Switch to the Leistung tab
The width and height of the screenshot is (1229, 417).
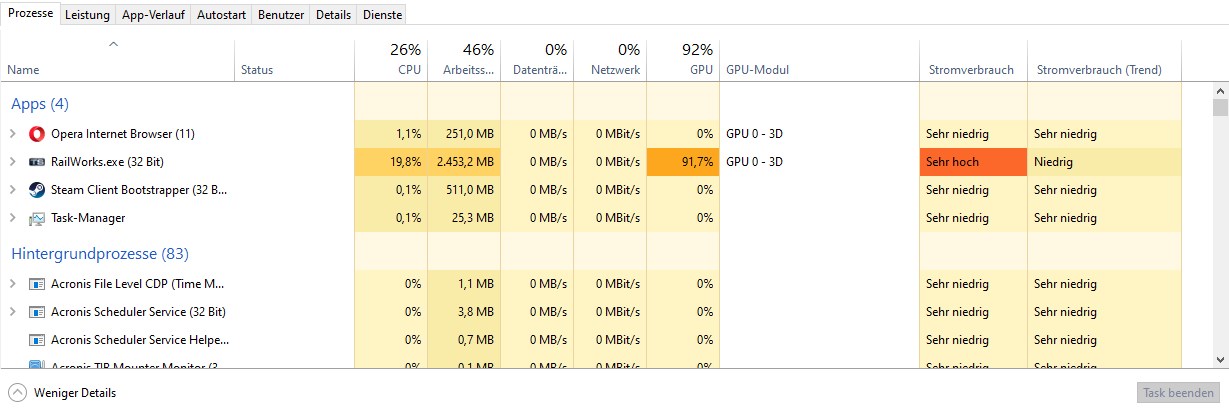point(87,15)
